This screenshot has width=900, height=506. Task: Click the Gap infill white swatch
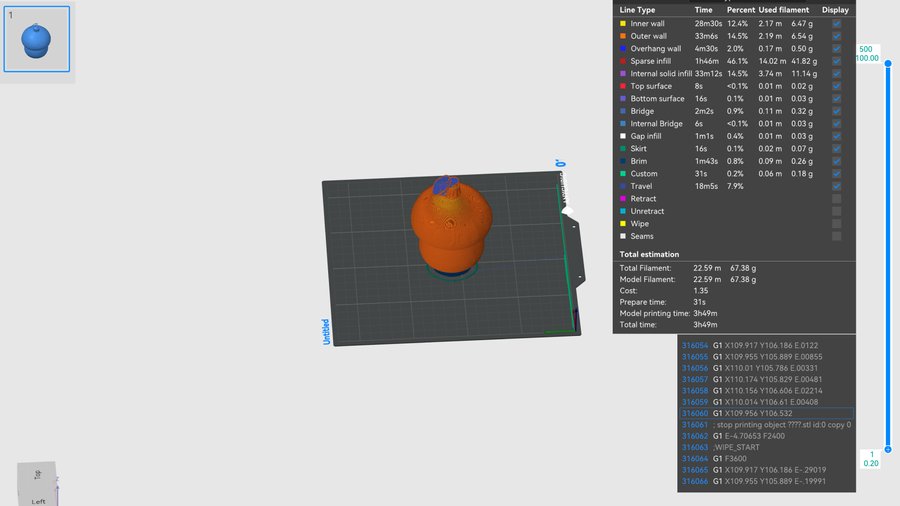pyautogui.click(x=623, y=136)
